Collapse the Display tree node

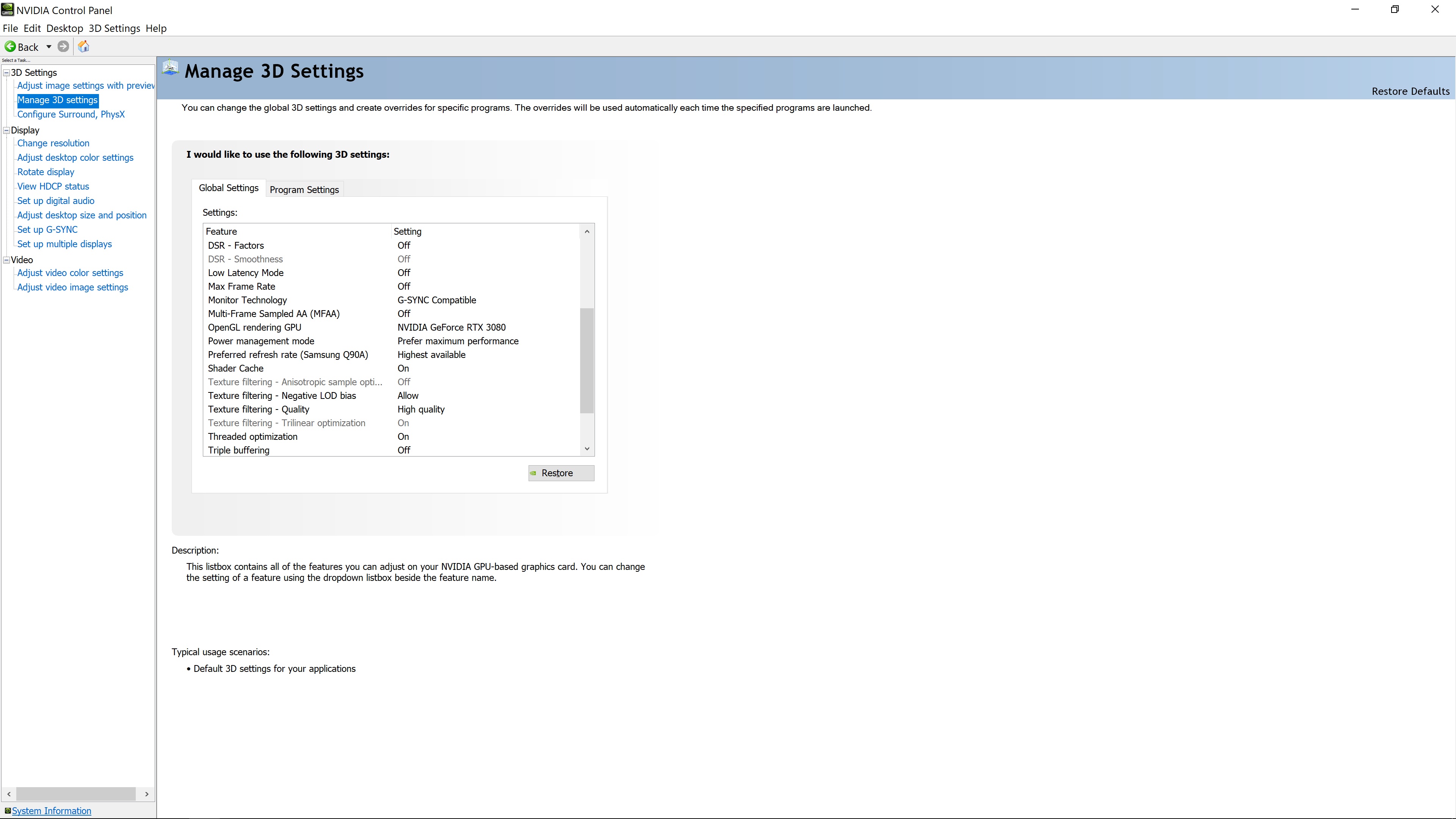6,130
